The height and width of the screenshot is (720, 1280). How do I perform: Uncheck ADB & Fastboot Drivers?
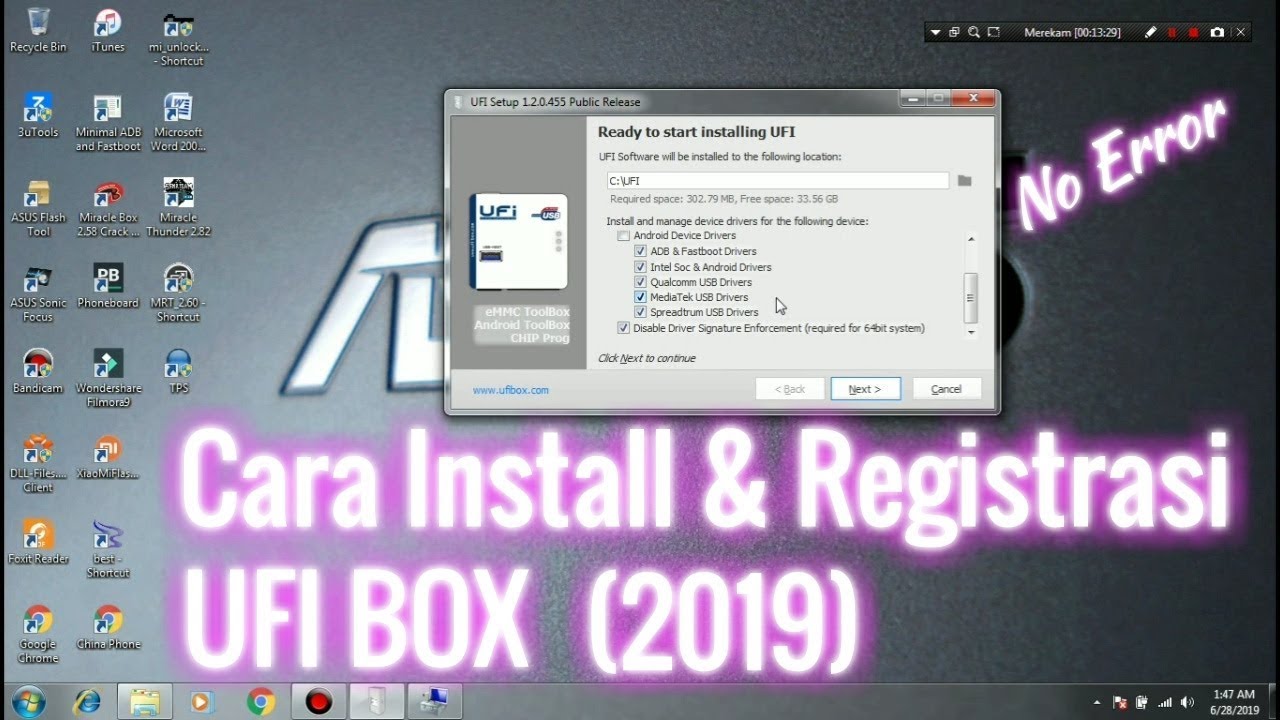point(640,251)
